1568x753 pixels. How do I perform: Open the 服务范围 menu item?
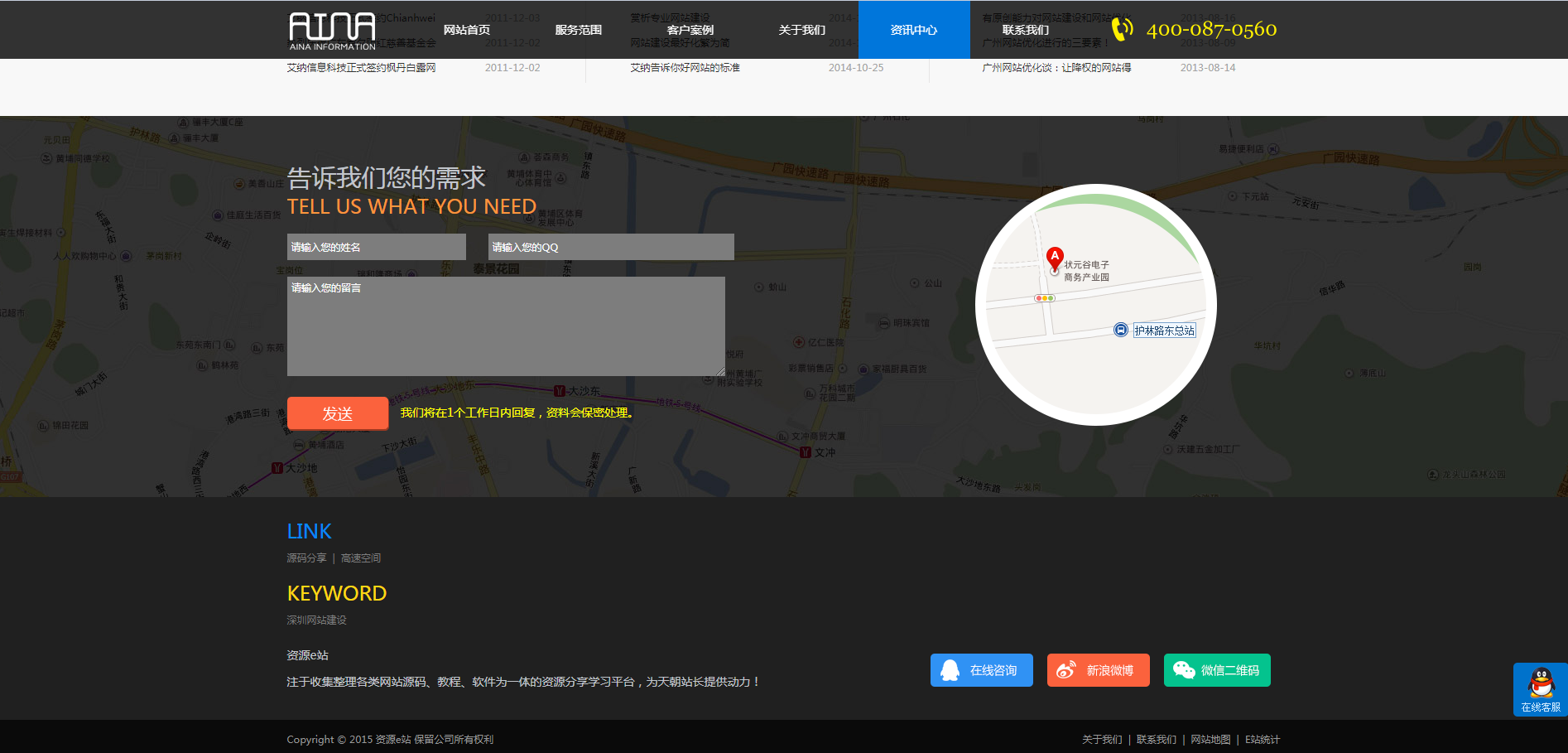point(579,30)
